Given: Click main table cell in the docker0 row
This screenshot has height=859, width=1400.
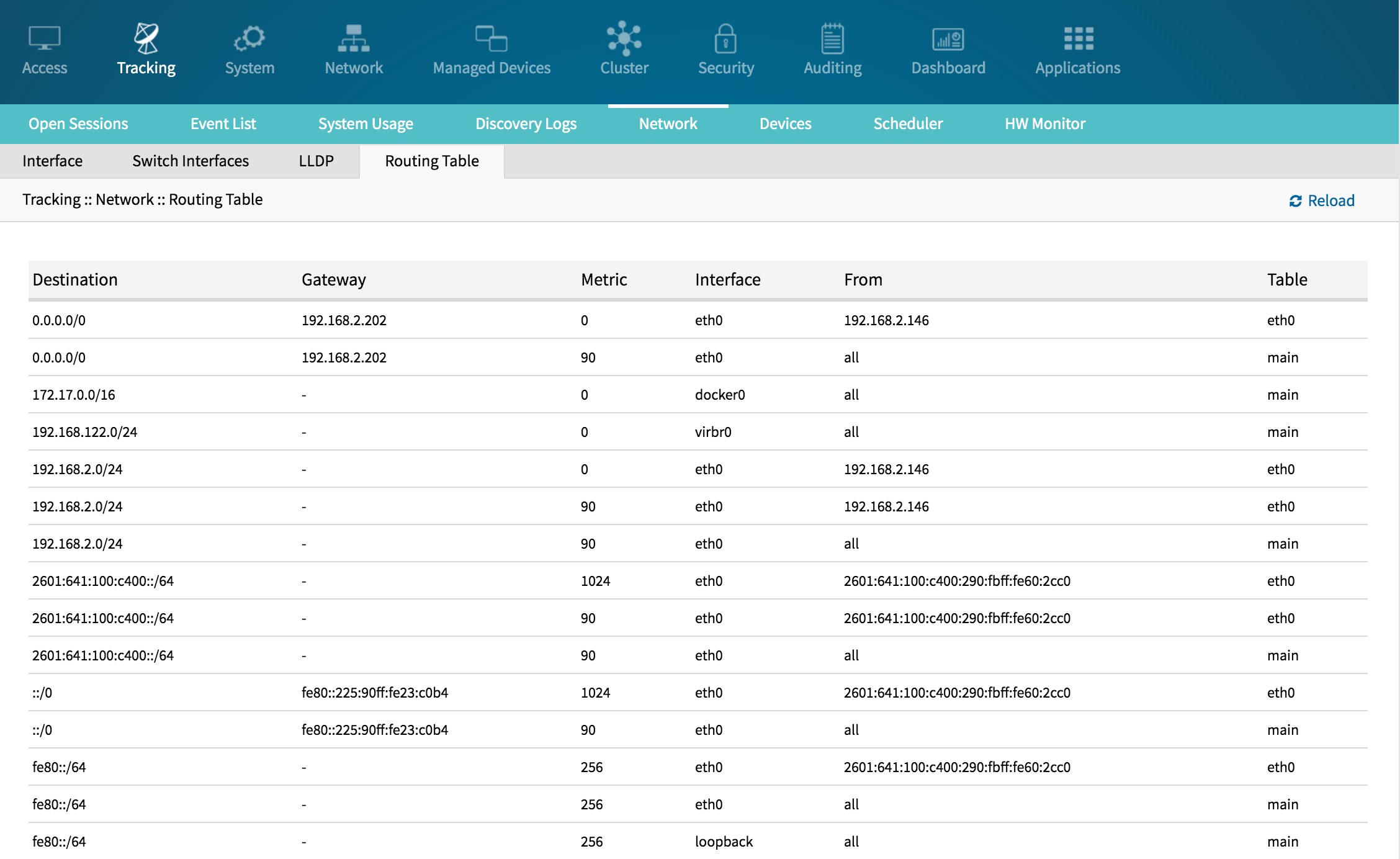Looking at the screenshot, I should coord(1283,395).
